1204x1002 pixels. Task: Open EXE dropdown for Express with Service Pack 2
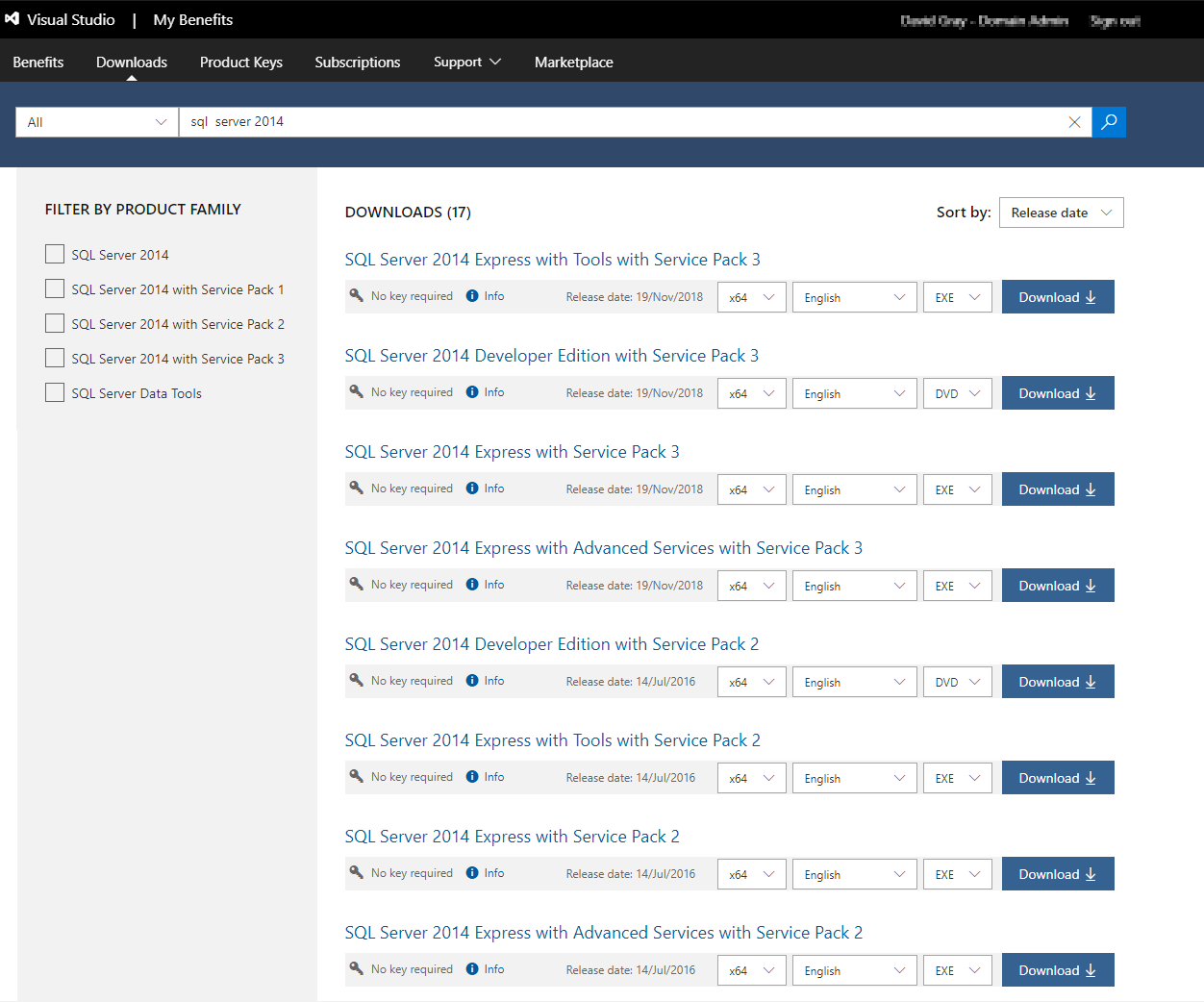click(x=958, y=874)
